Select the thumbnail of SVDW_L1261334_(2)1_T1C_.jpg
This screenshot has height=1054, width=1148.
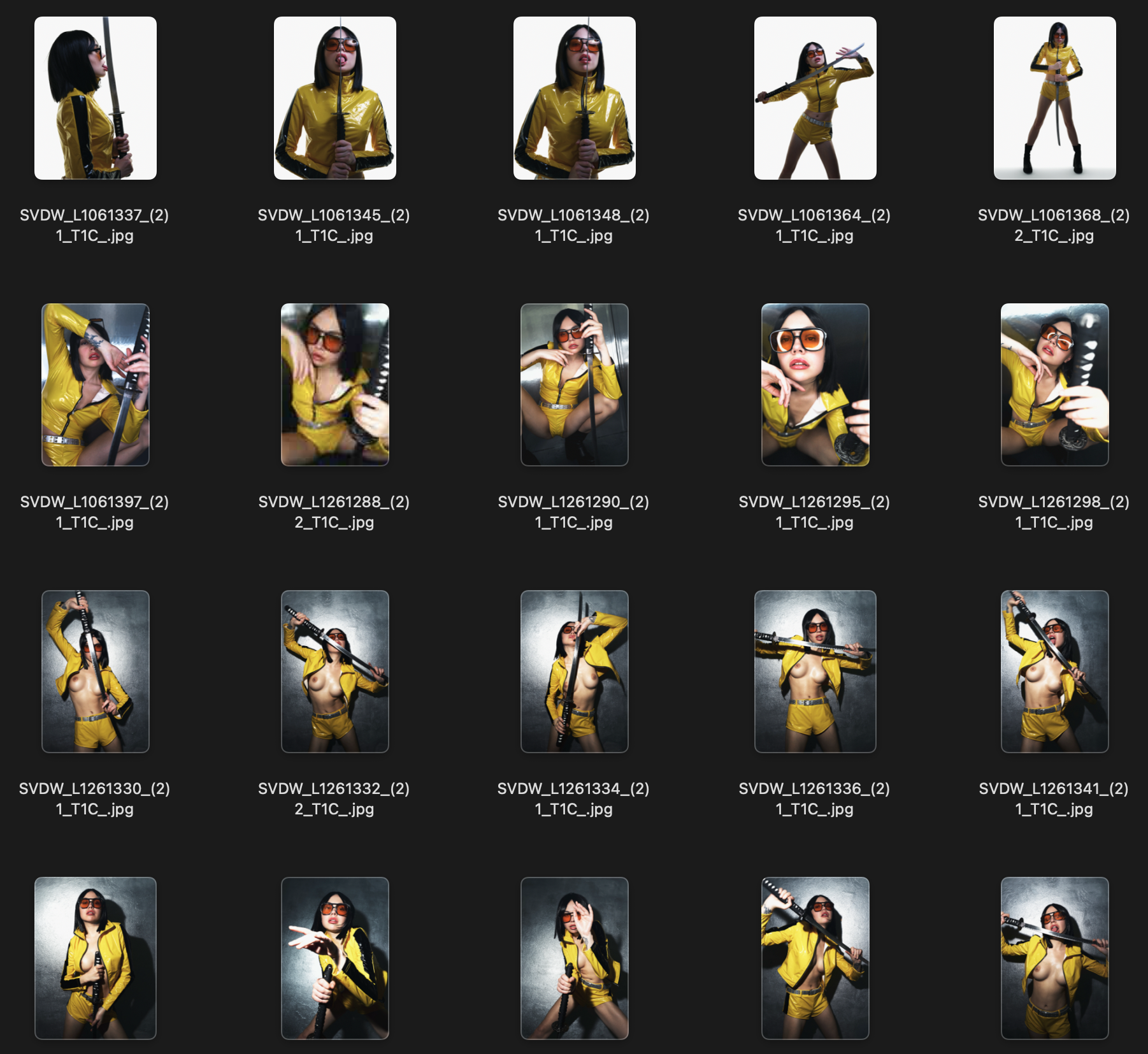(x=575, y=672)
